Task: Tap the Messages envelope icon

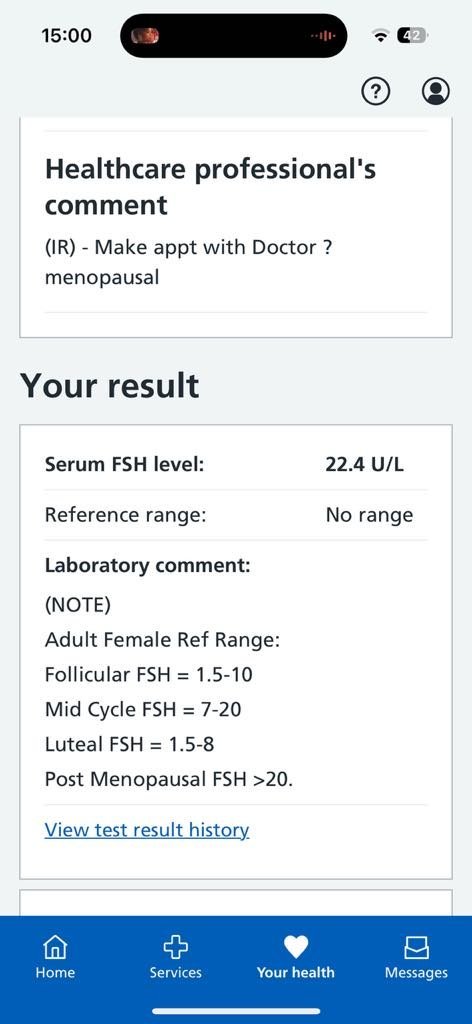Action: (417, 946)
